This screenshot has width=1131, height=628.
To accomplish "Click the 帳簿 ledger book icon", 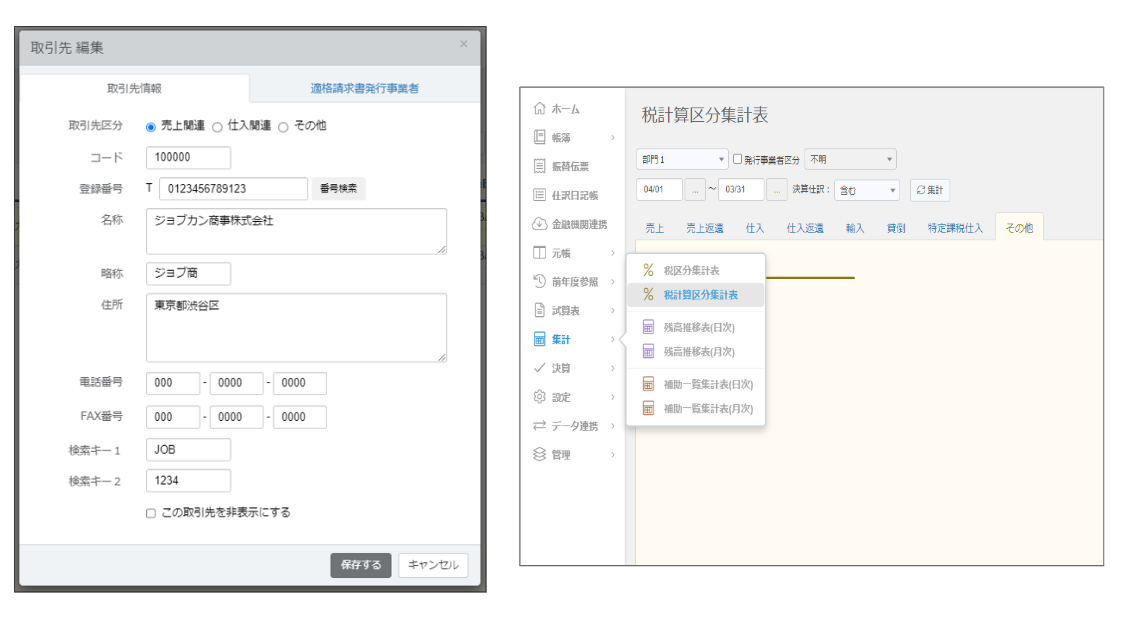I will (540, 137).
